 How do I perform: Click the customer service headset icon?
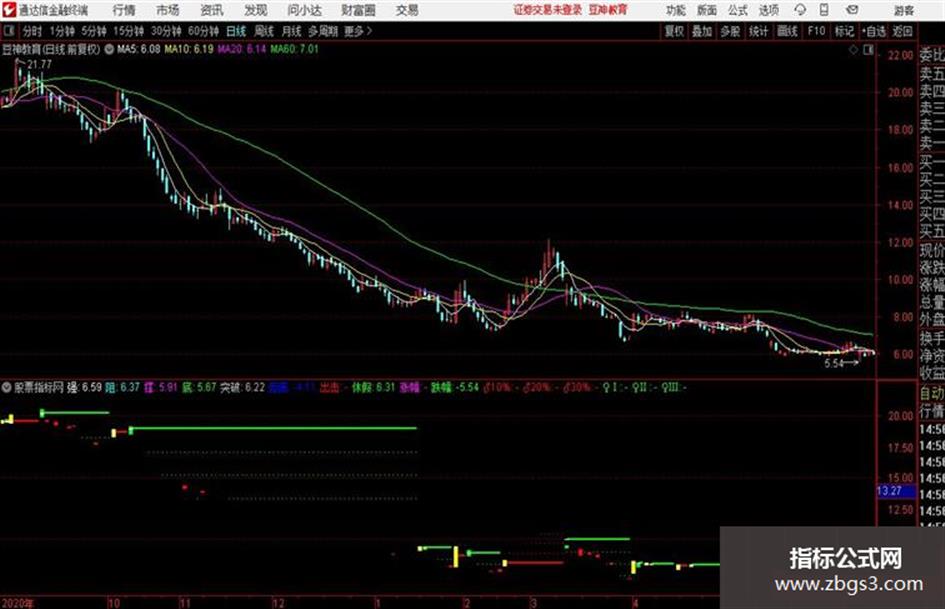point(800,10)
